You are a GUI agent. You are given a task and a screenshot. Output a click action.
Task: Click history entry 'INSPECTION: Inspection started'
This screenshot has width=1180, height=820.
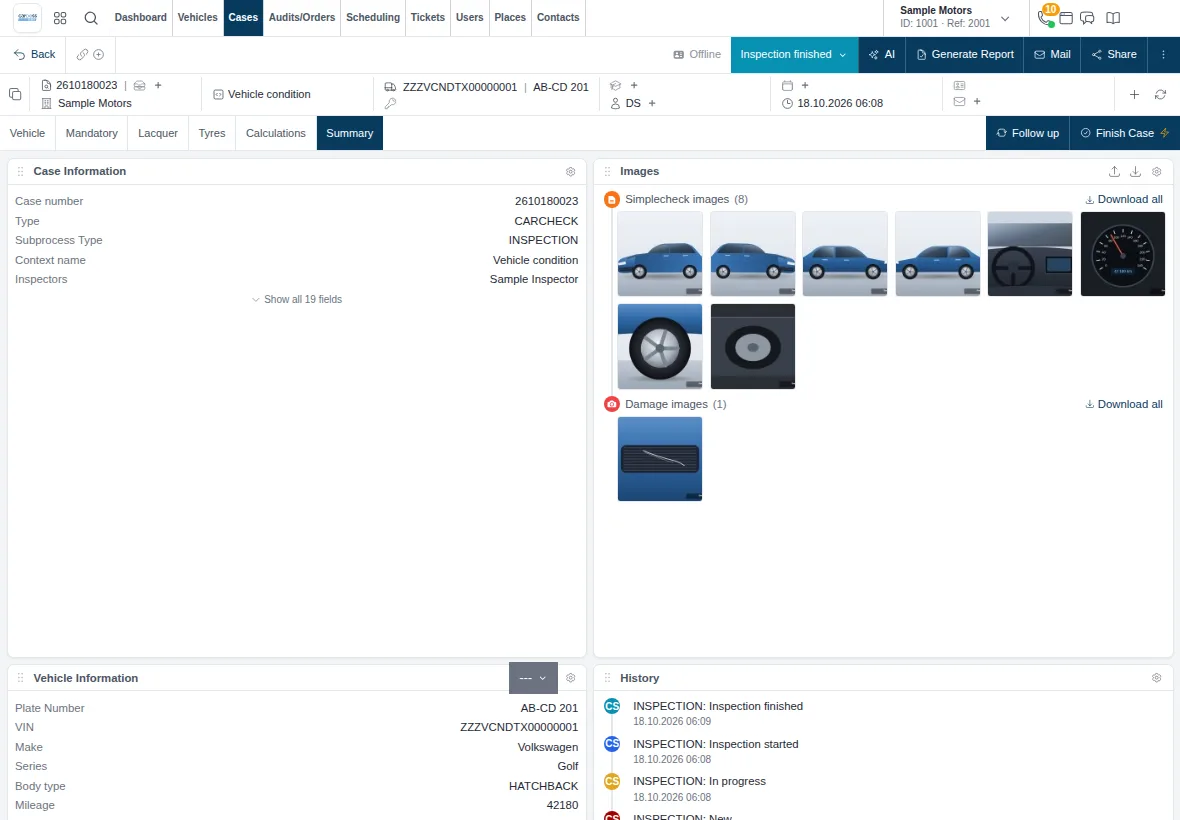point(716,744)
